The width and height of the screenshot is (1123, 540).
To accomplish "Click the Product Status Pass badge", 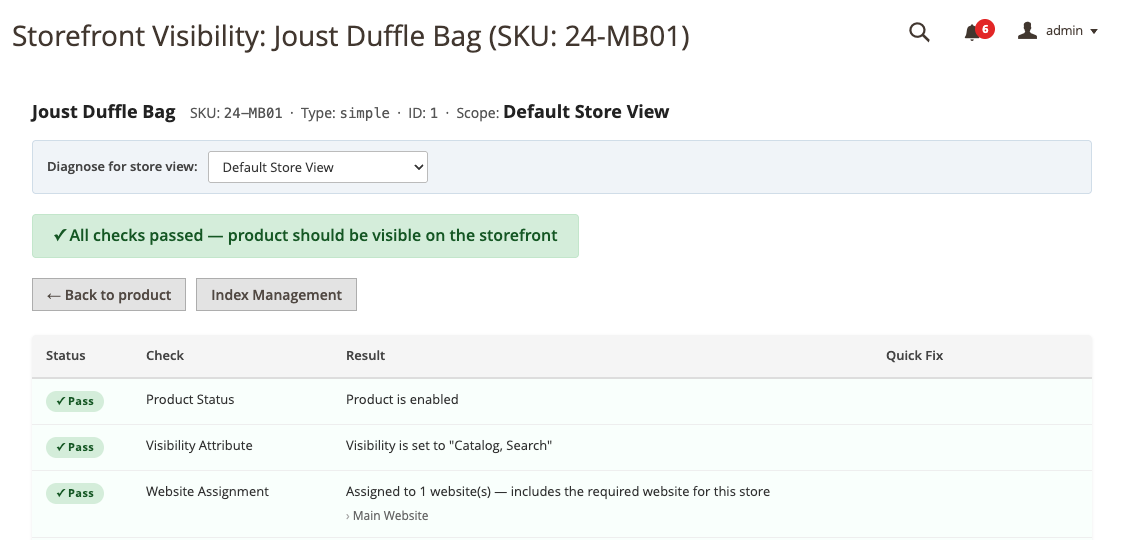I will coord(75,401).
